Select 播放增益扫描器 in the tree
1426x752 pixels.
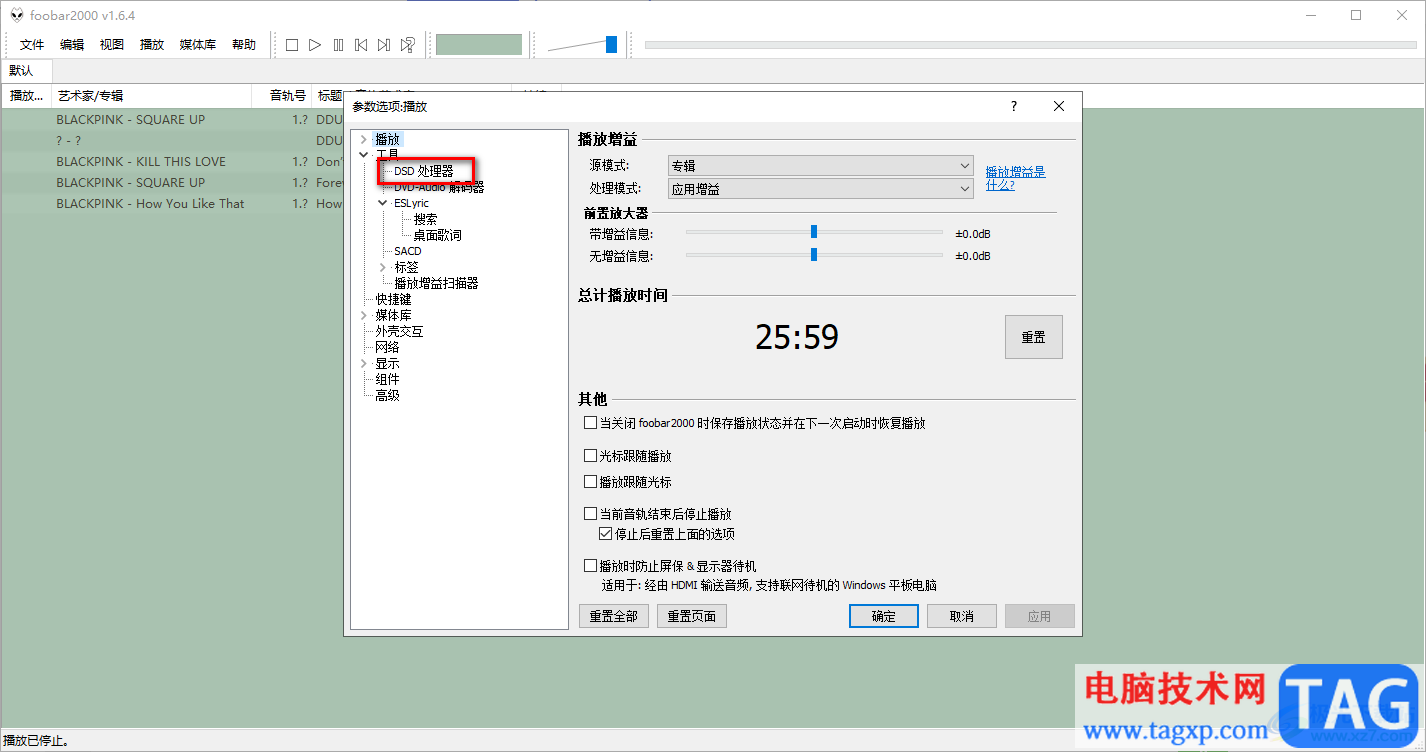coord(436,283)
